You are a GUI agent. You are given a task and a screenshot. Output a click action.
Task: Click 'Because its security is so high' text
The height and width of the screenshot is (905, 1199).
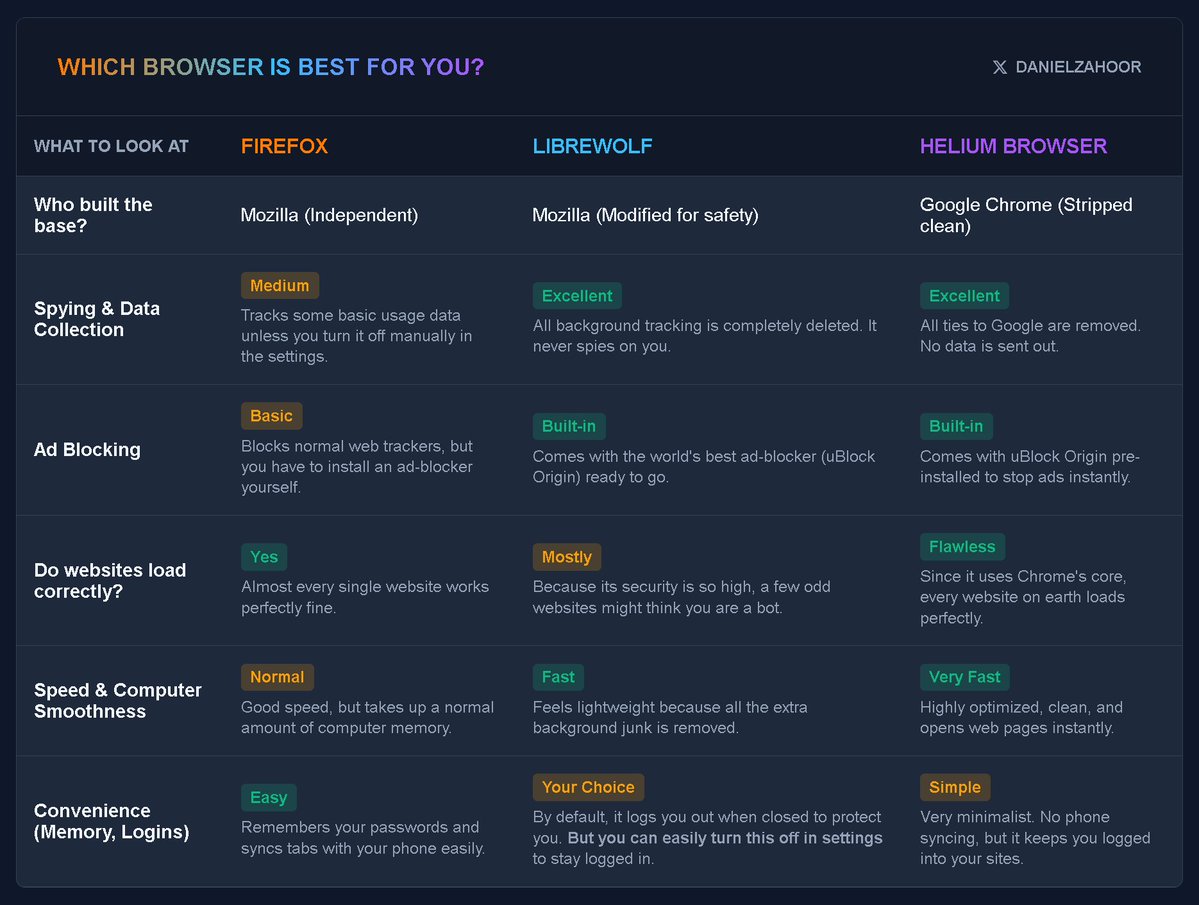[x=681, y=598]
